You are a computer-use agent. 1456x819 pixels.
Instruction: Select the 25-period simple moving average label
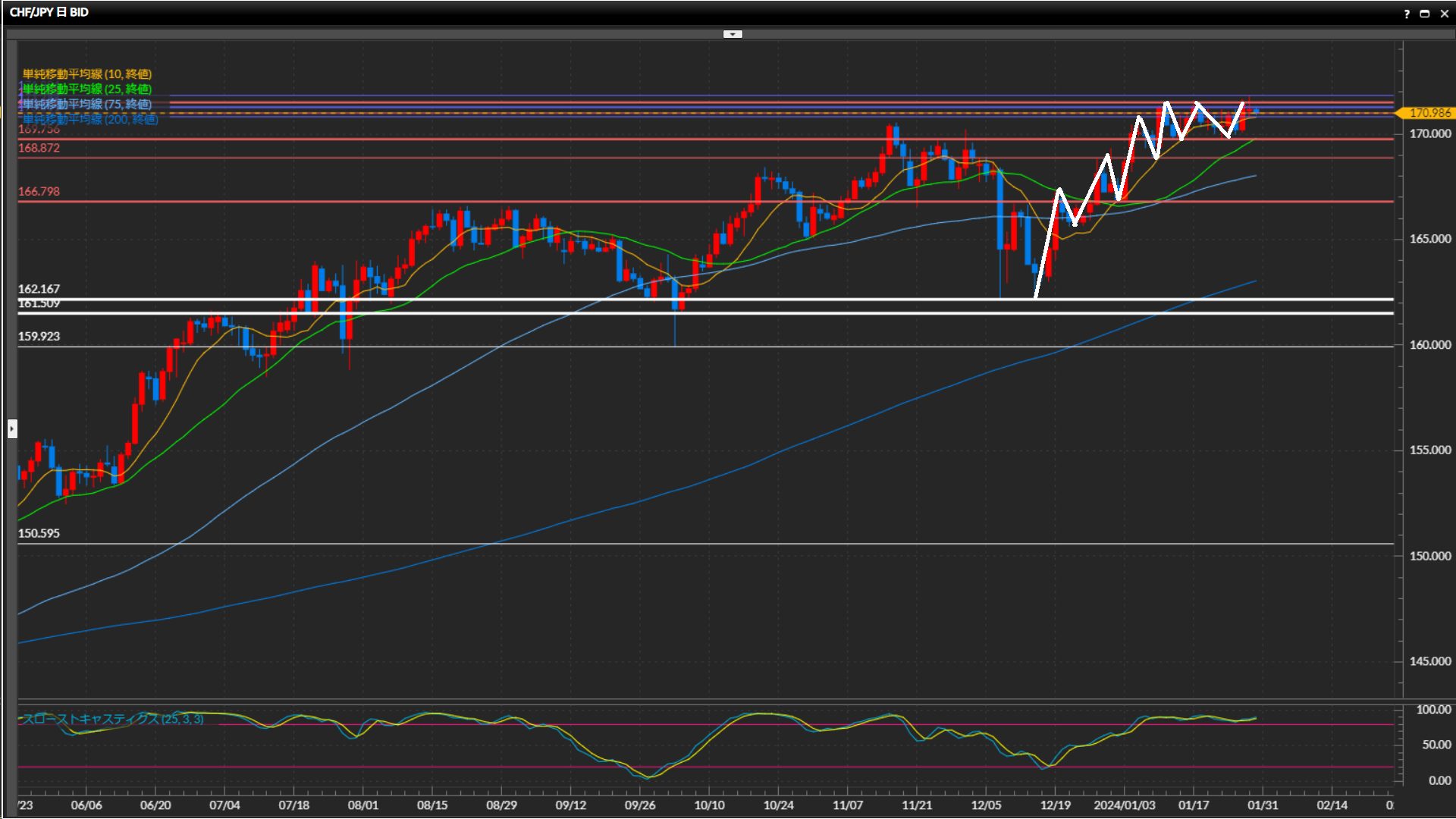point(86,89)
